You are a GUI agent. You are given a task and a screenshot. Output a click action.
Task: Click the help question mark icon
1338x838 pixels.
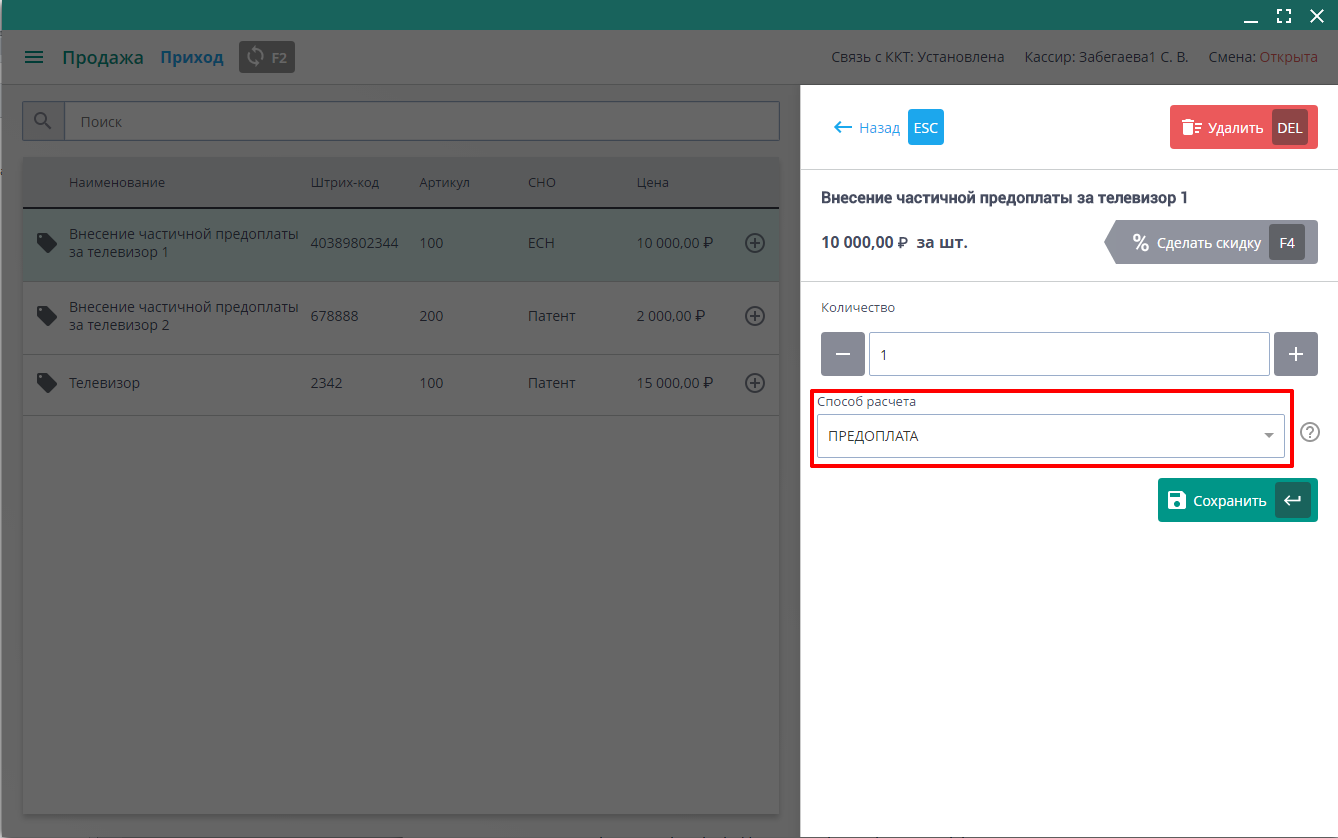click(1310, 433)
